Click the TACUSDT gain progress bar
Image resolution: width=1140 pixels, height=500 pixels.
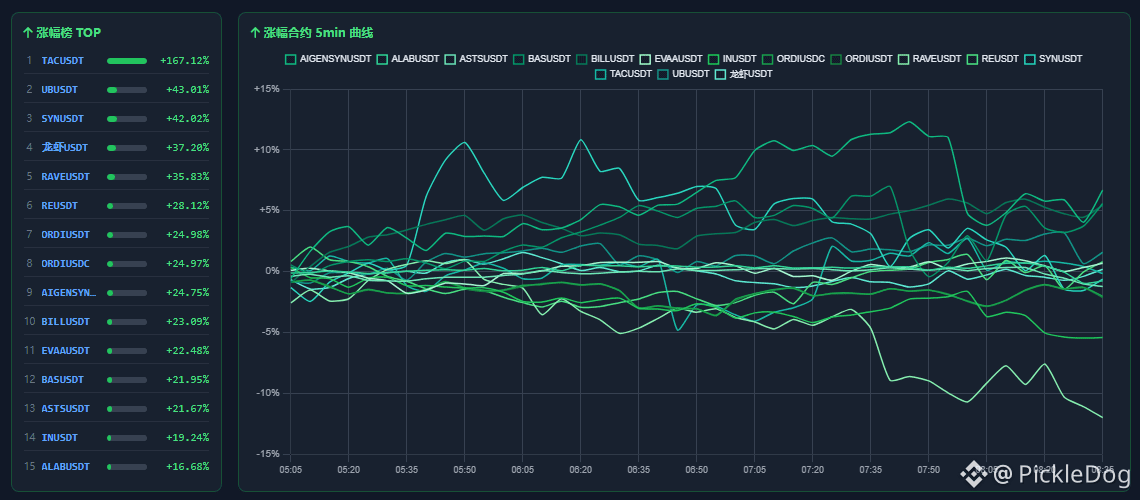pyautogui.click(x=127, y=60)
